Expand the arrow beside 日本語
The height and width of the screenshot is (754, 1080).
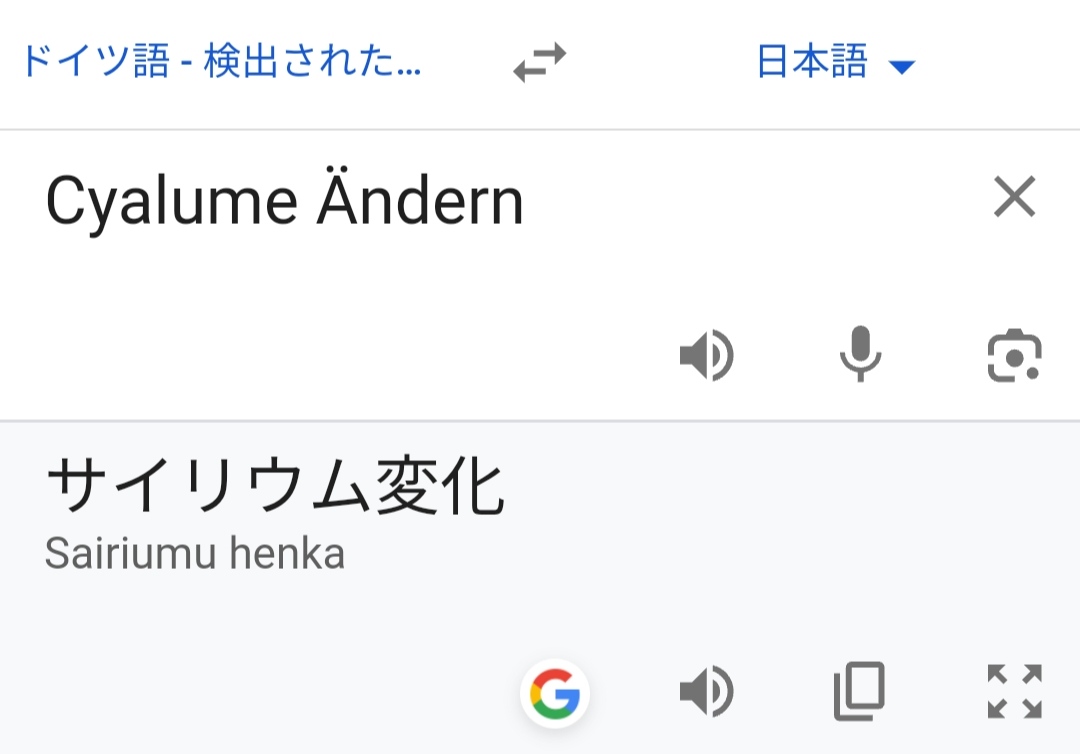[902, 67]
